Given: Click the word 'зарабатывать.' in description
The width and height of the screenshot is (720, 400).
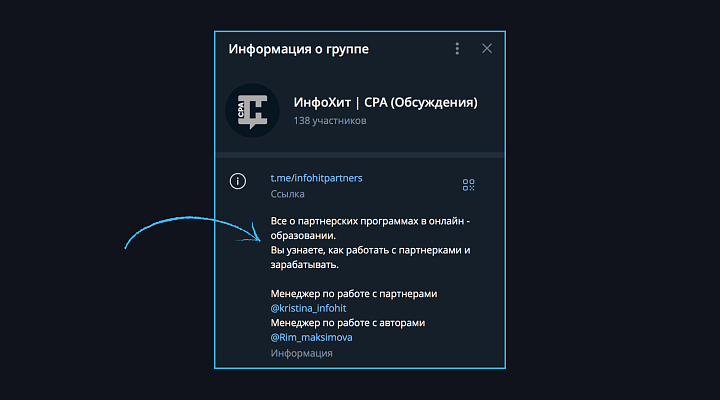Looking at the screenshot, I should pos(305,265).
